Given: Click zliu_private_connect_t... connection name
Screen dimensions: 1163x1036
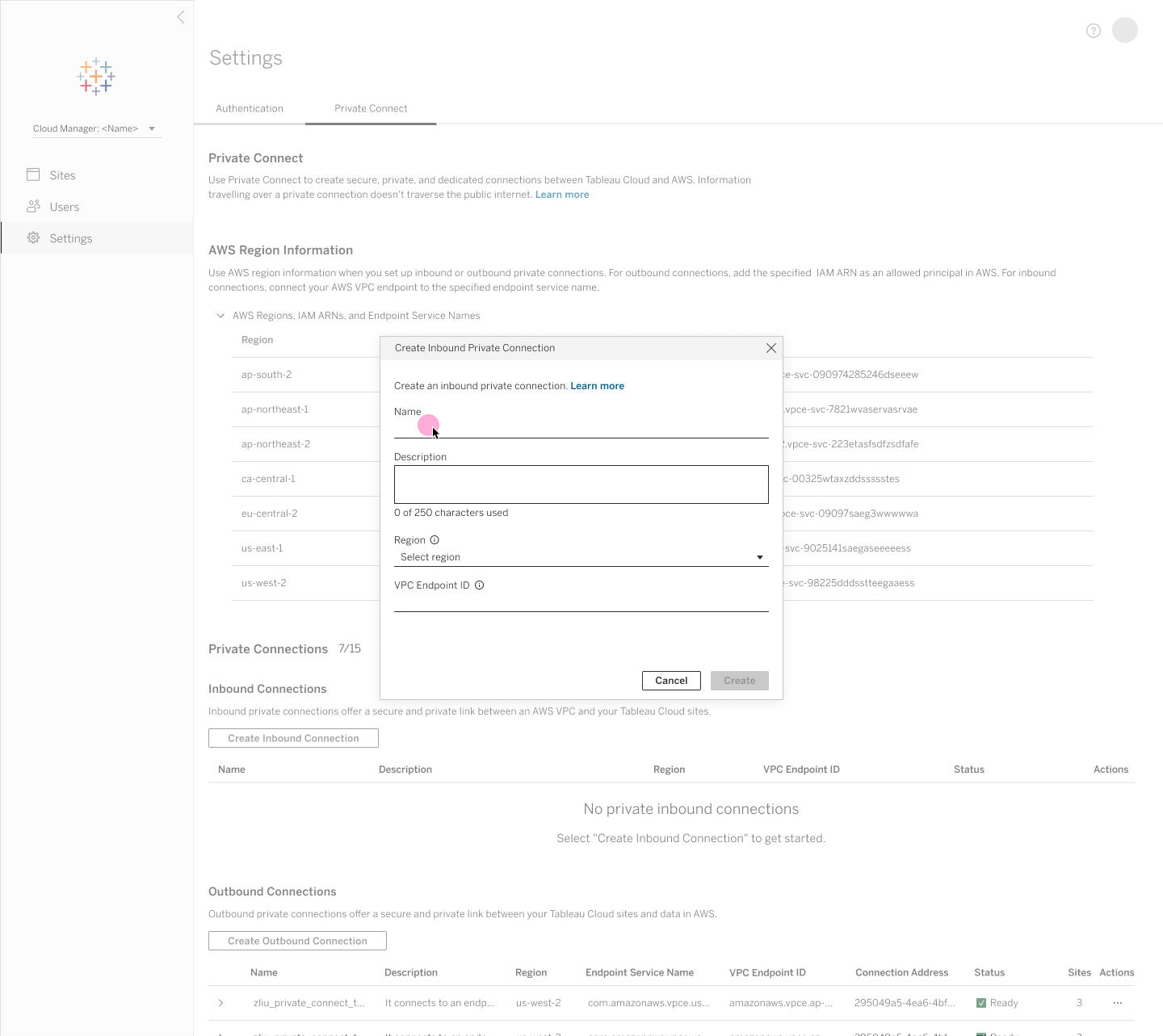Looking at the screenshot, I should [x=309, y=1003].
